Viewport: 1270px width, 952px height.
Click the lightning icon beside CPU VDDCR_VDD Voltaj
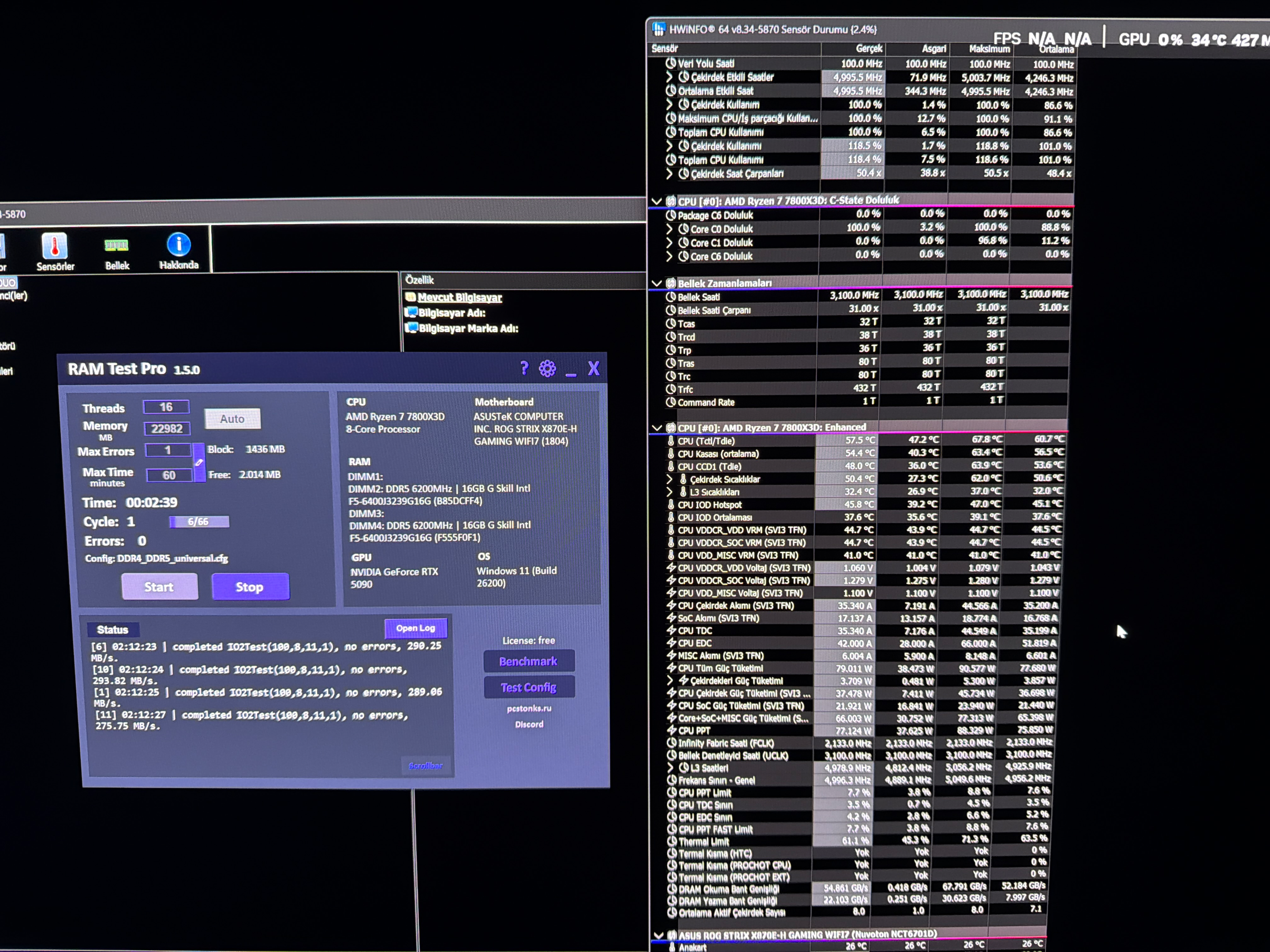coord(671,568)
